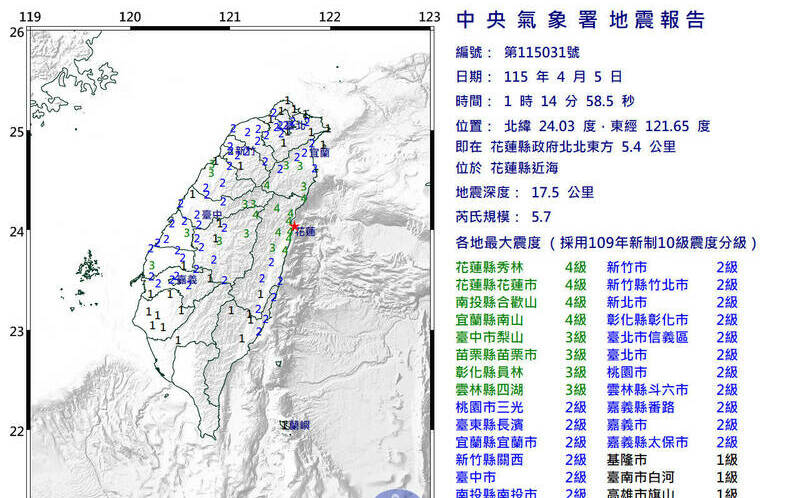Click the line 位於 花蓮縣近海
This screenshot has height=498, width=800.
tap(507, 168)
